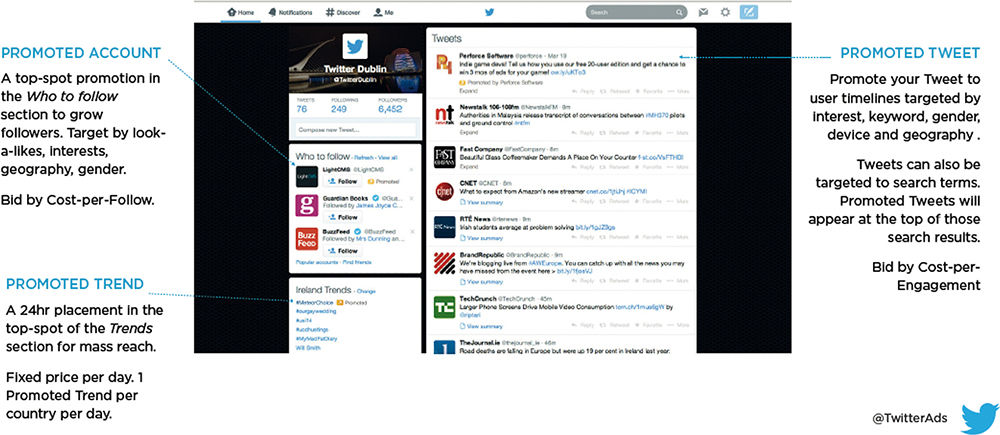View summary of the TechCrunch tweet
The width and height of the screenshot is (1000, 435).
(481, 326)
